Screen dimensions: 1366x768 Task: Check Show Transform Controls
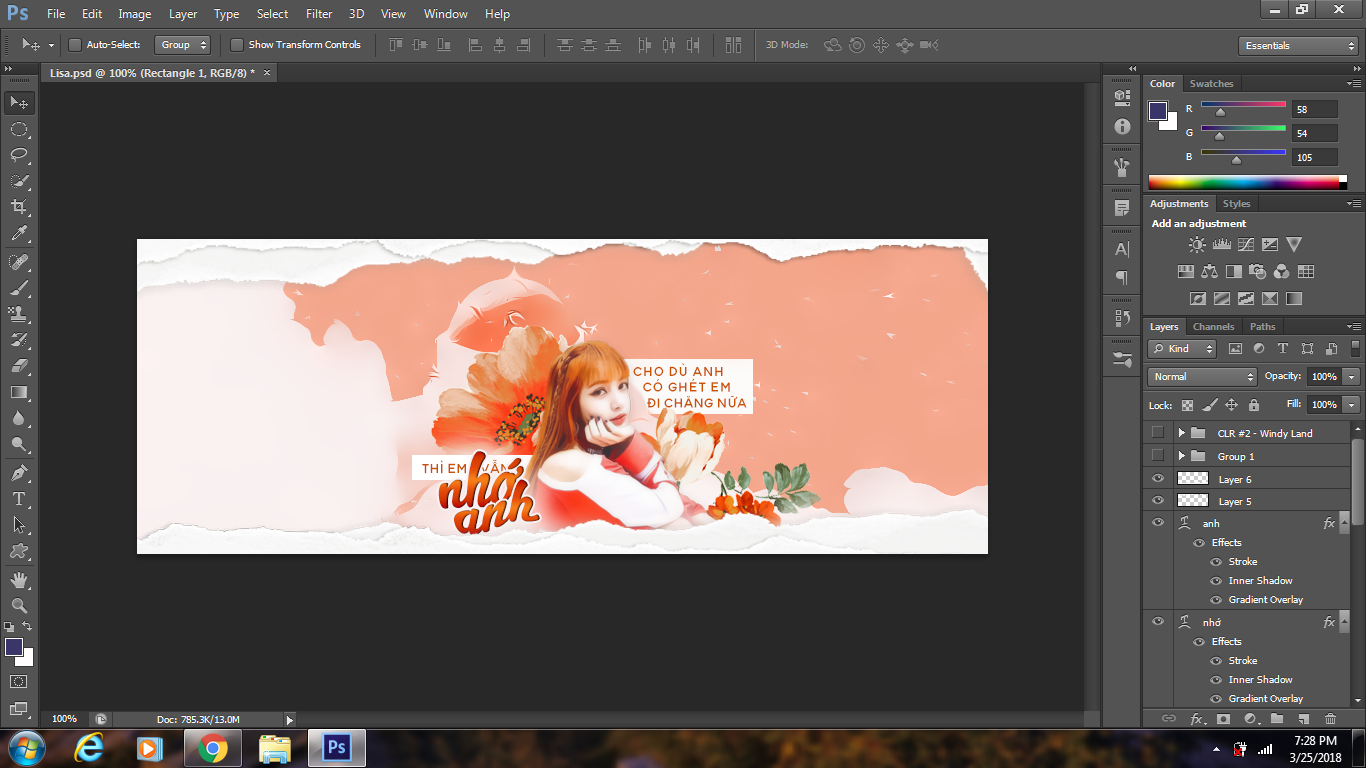[237, 45]
